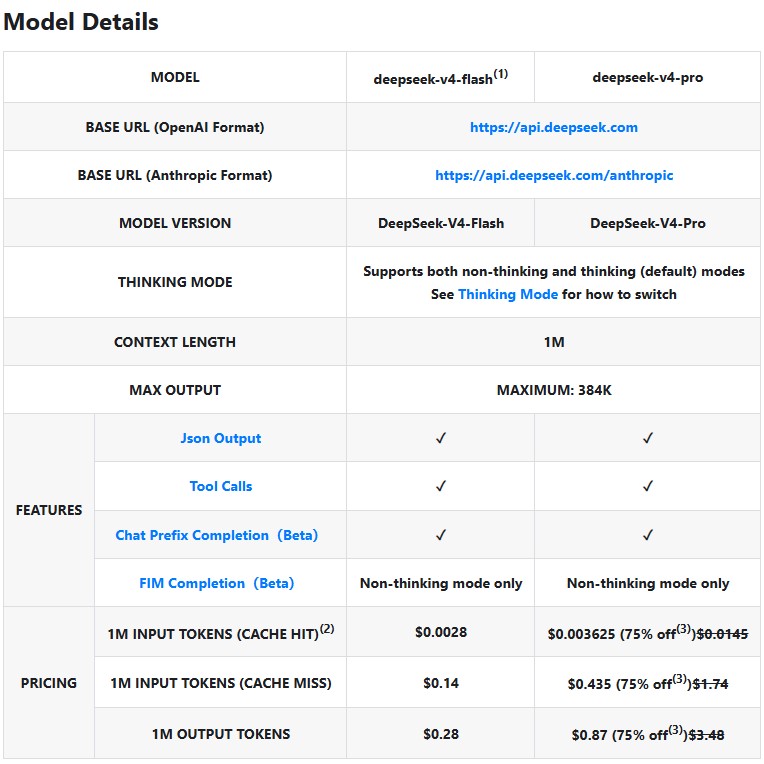The width and height of the screenshot is (764, 764).
Task: Click the Tool Calls checkmark under flash column
Action: pyautogui.click(x=440, y=486)
